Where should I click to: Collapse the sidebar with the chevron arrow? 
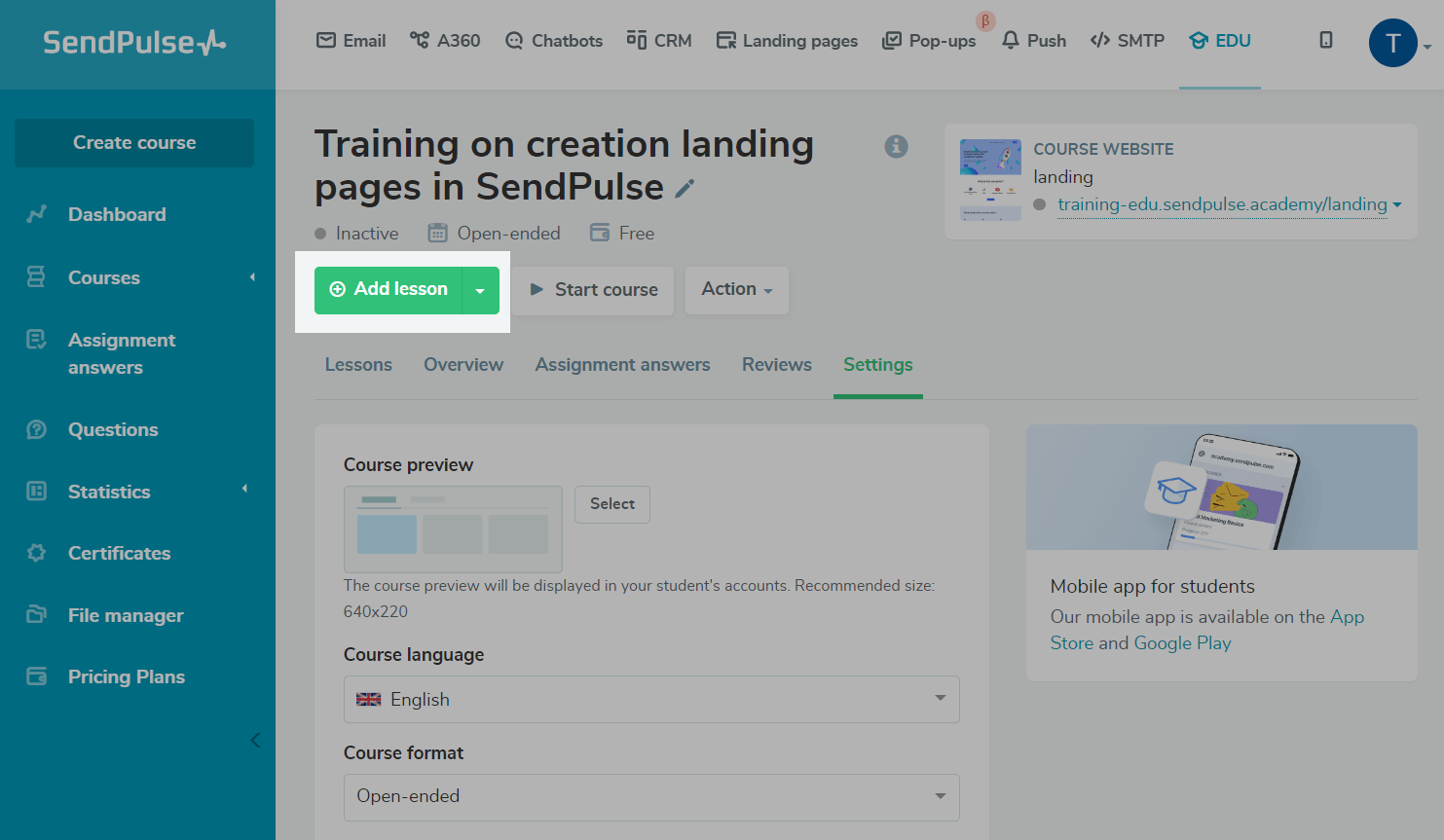[x=255, y=740]
